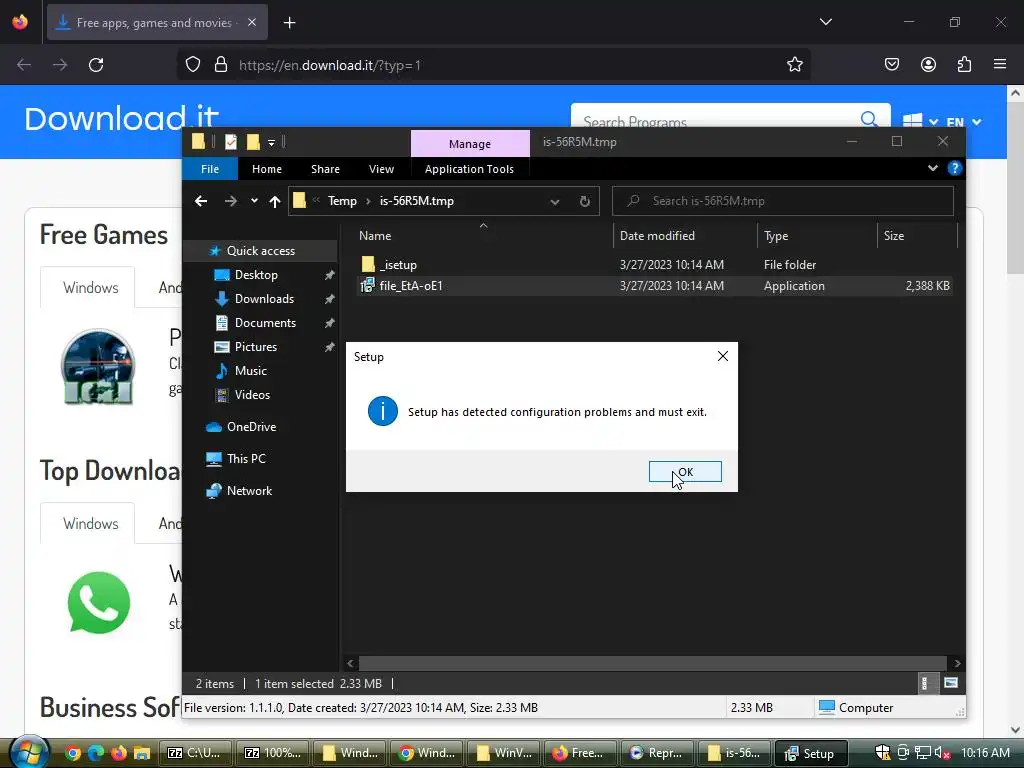Select the _isetup folder
Screen dimensions: 1024x768
(x=398, y=264)
